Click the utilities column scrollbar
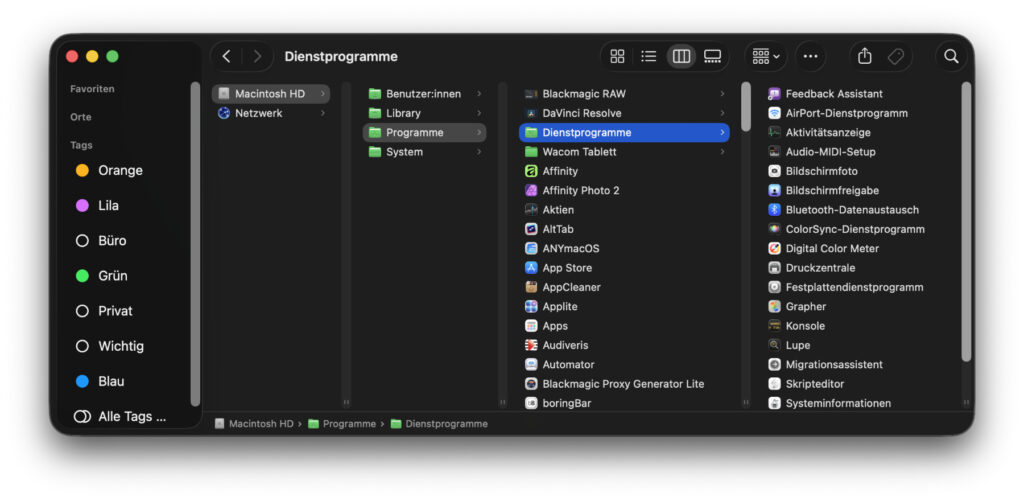 (966, 222)
